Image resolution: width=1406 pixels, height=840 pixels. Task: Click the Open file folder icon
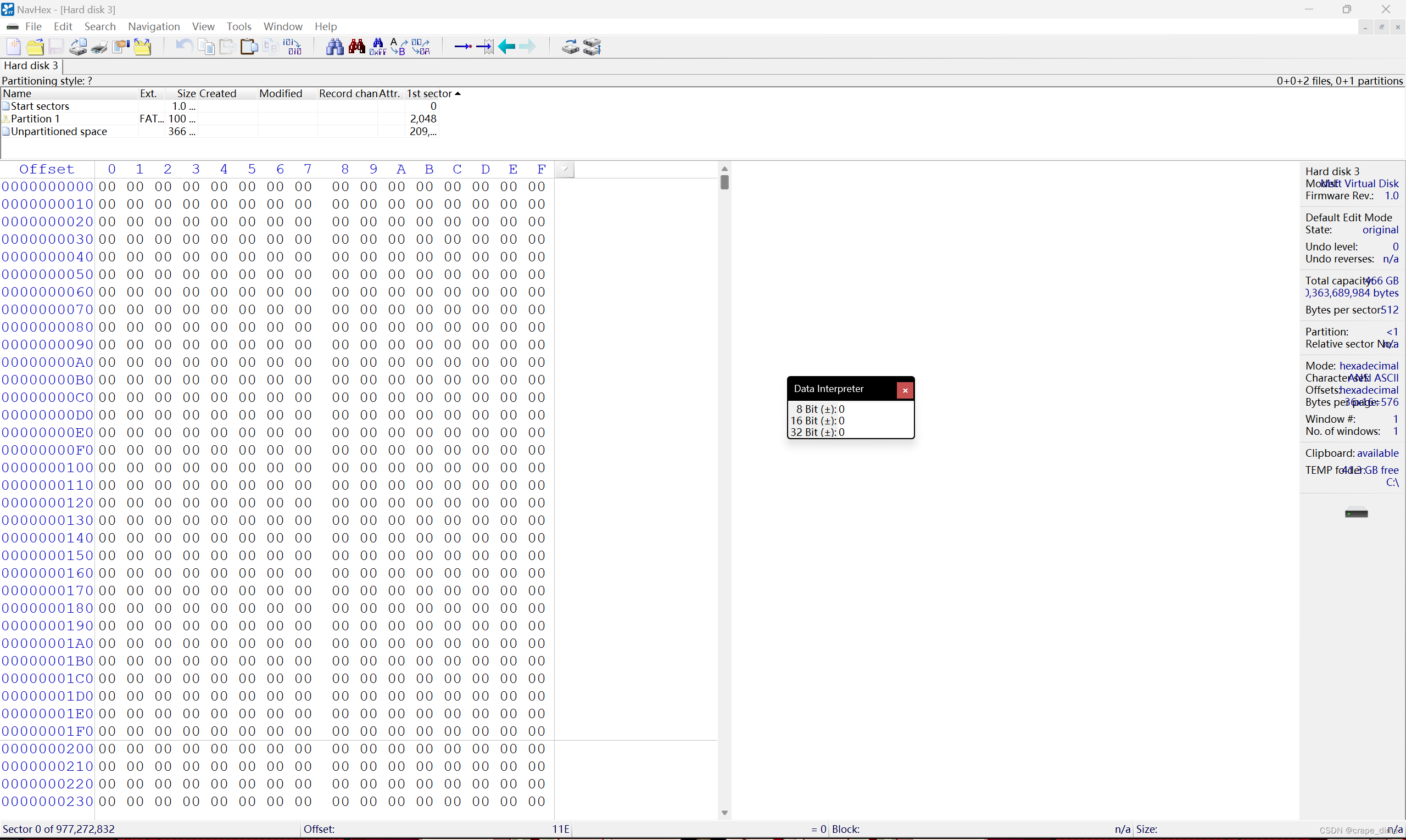[35, 47]
